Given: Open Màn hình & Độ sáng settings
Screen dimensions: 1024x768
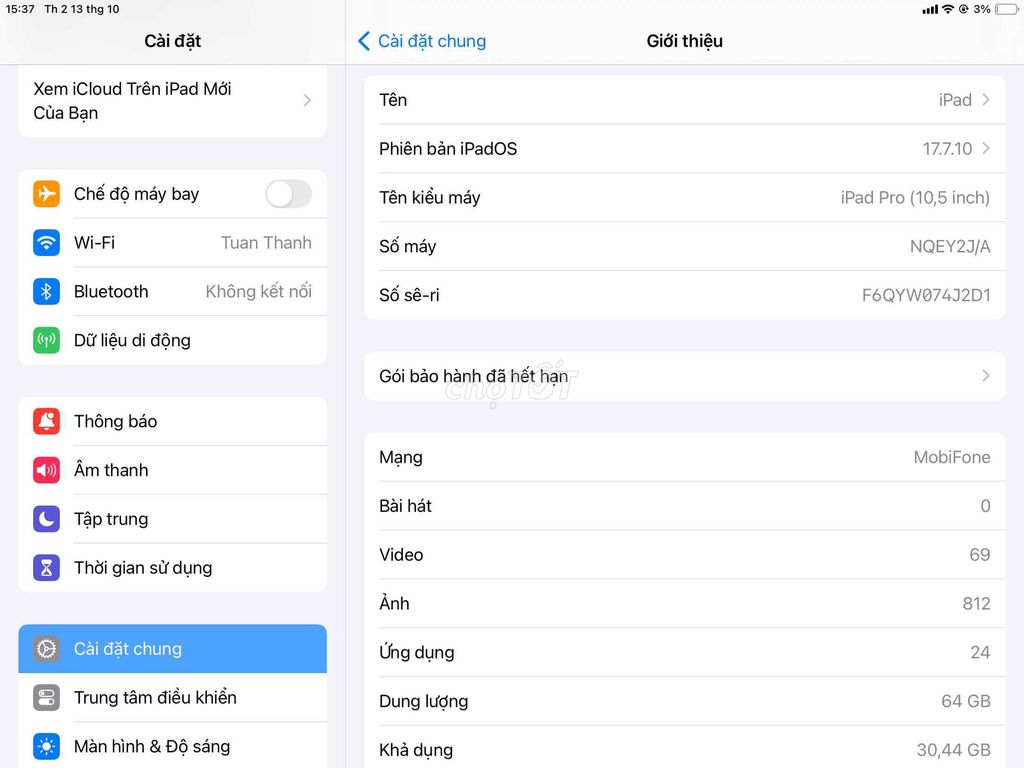Looking at the screenshot, I should [x=173, y=746].
